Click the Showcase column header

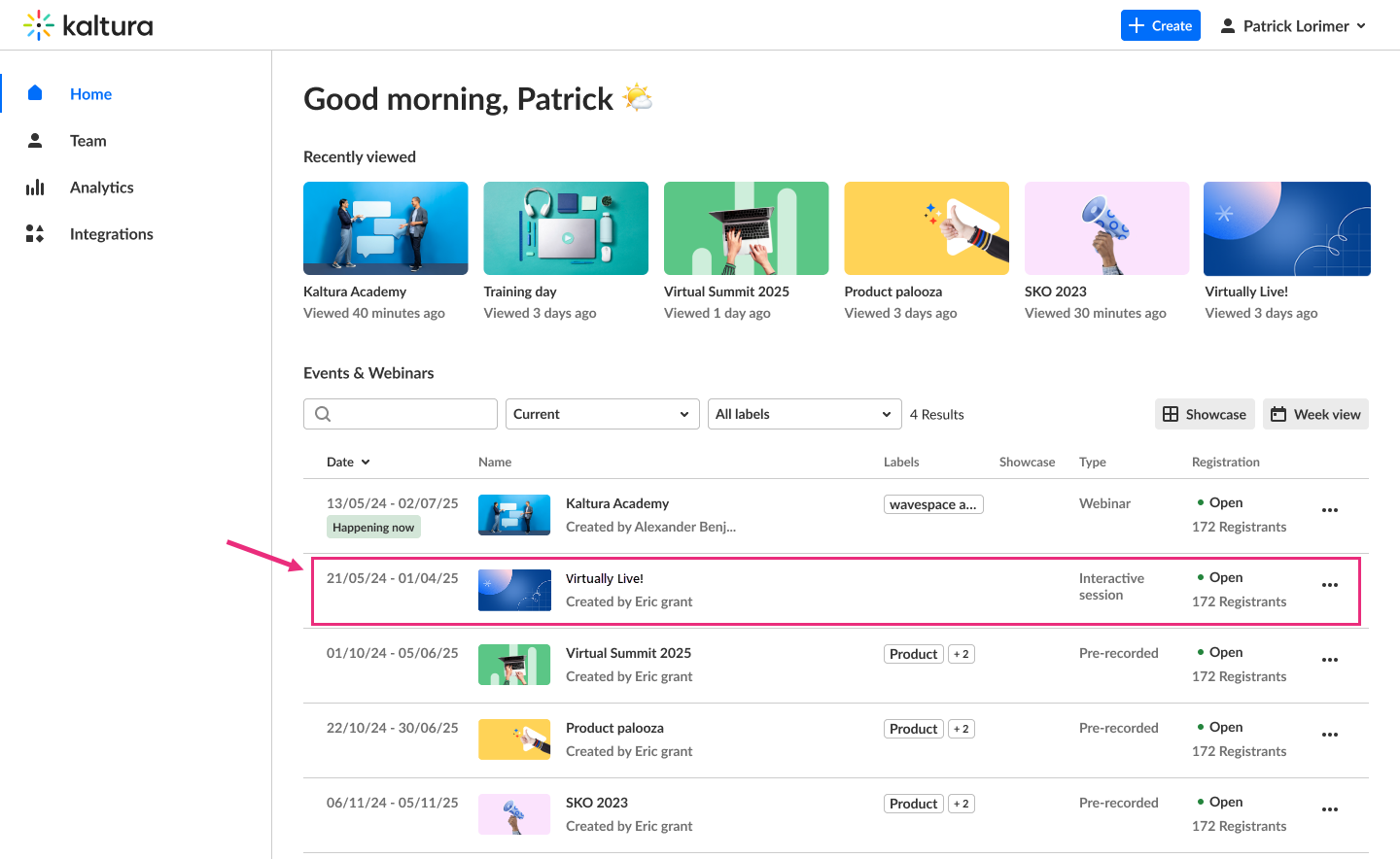(1027, 462)
